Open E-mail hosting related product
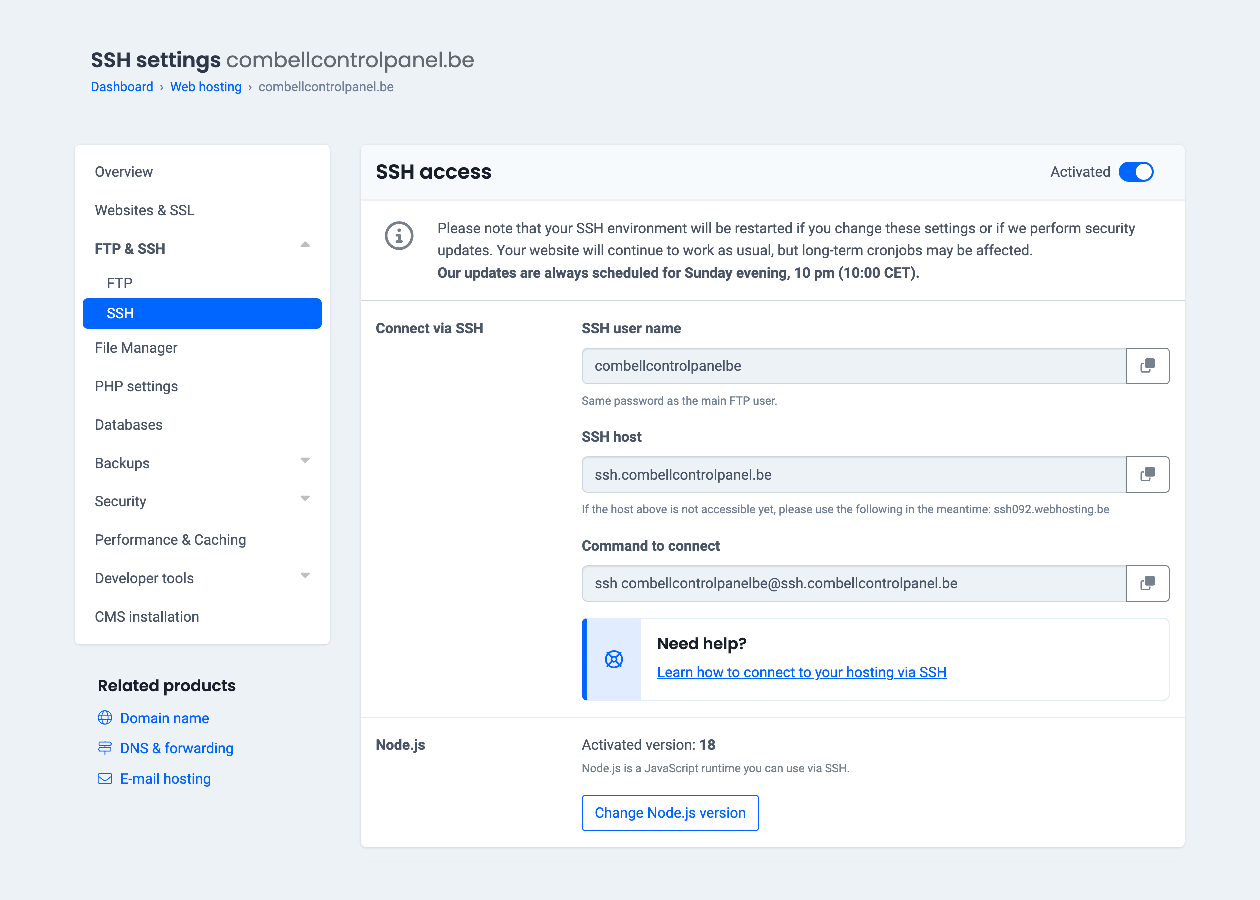Image resolution: width=1260 pixels, height=900 pixels. [165, 779]
